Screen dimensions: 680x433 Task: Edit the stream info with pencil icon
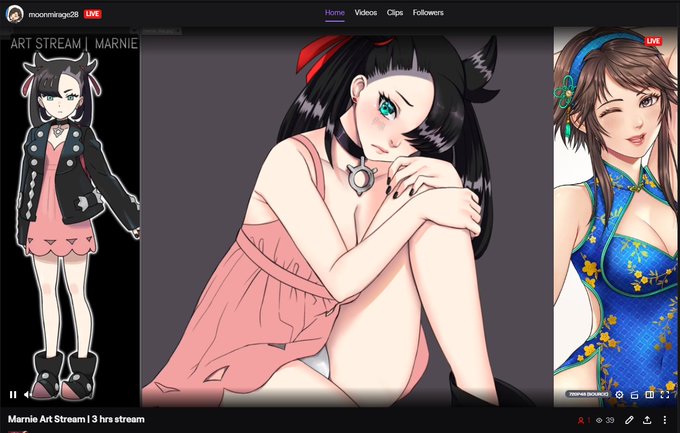[x=629, y=420]
